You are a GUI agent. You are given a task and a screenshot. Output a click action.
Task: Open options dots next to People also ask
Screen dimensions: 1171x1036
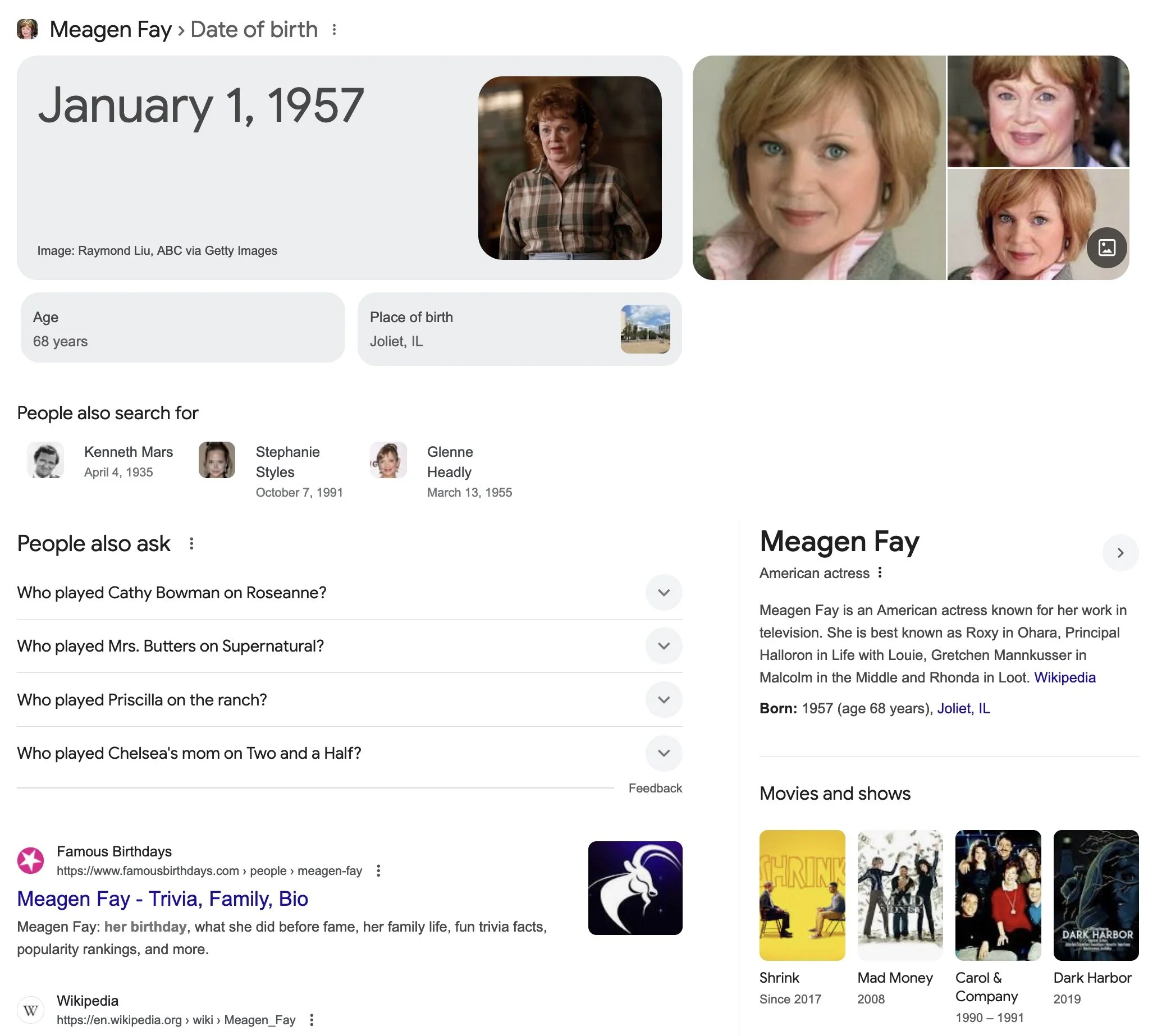(x=191, y=543)
